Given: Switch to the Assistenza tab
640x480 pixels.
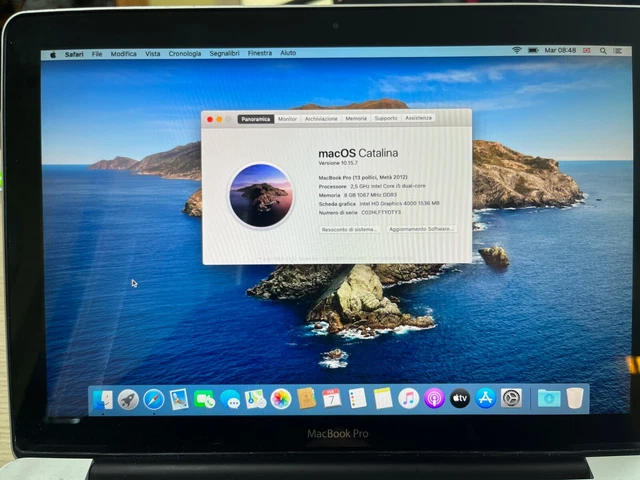Looking at the screenshot, I should pos(418,118).
